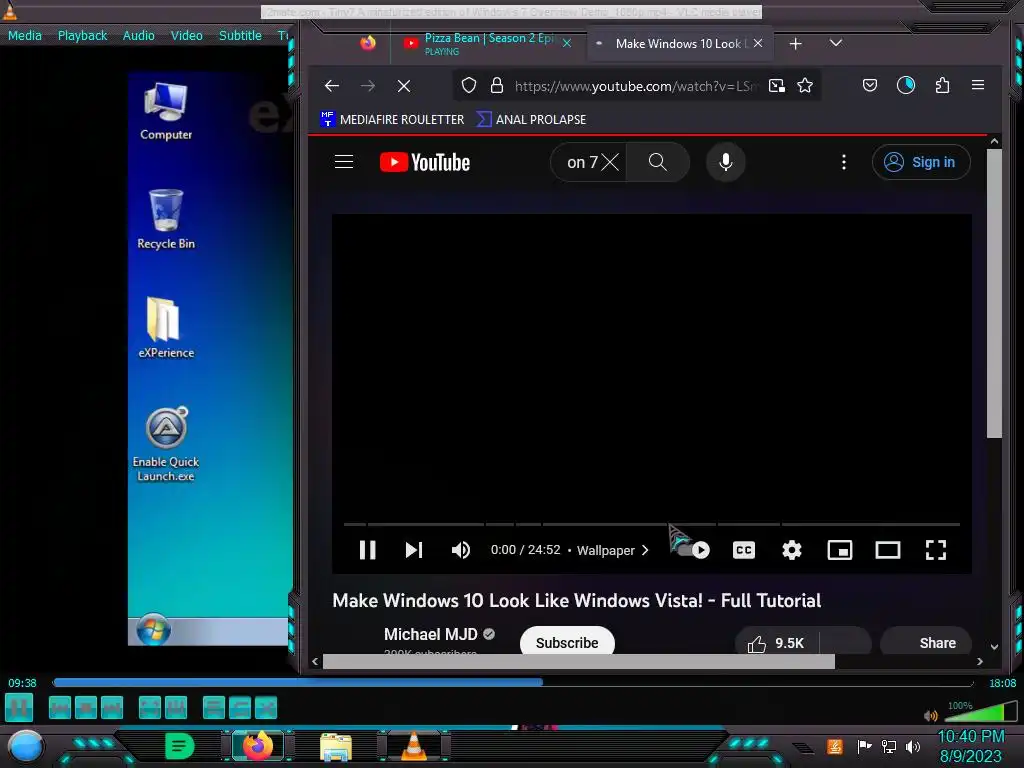Open the Michael MJD channel link
Image resolution: width=1024 pixels, height=768 pixels.
[430, 634]
